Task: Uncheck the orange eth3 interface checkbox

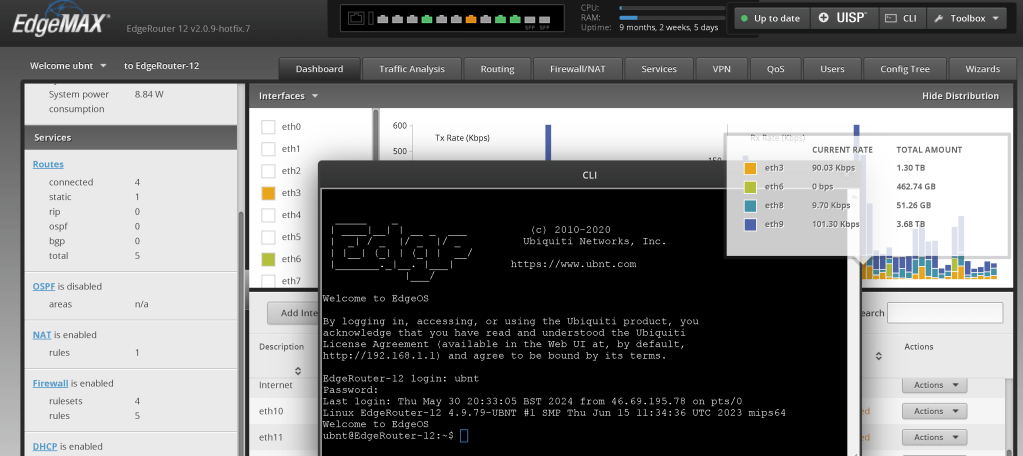Action: pos(268,193)
